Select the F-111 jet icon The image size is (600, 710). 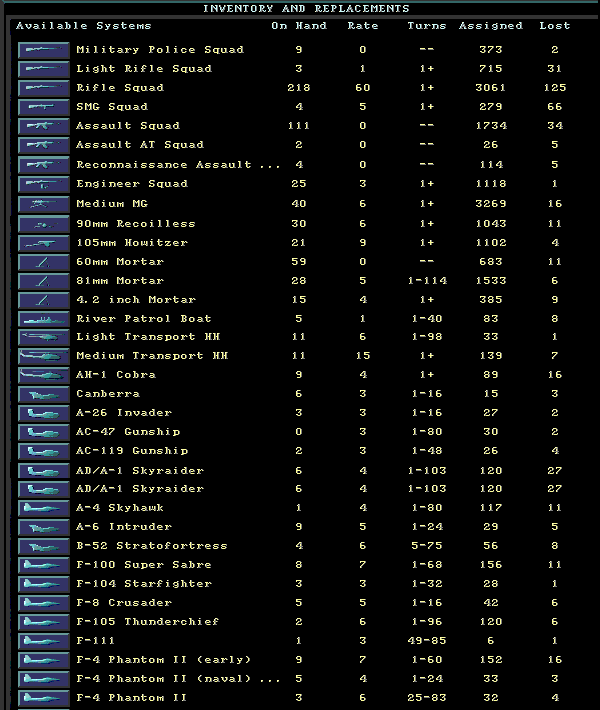coord(44,641)
